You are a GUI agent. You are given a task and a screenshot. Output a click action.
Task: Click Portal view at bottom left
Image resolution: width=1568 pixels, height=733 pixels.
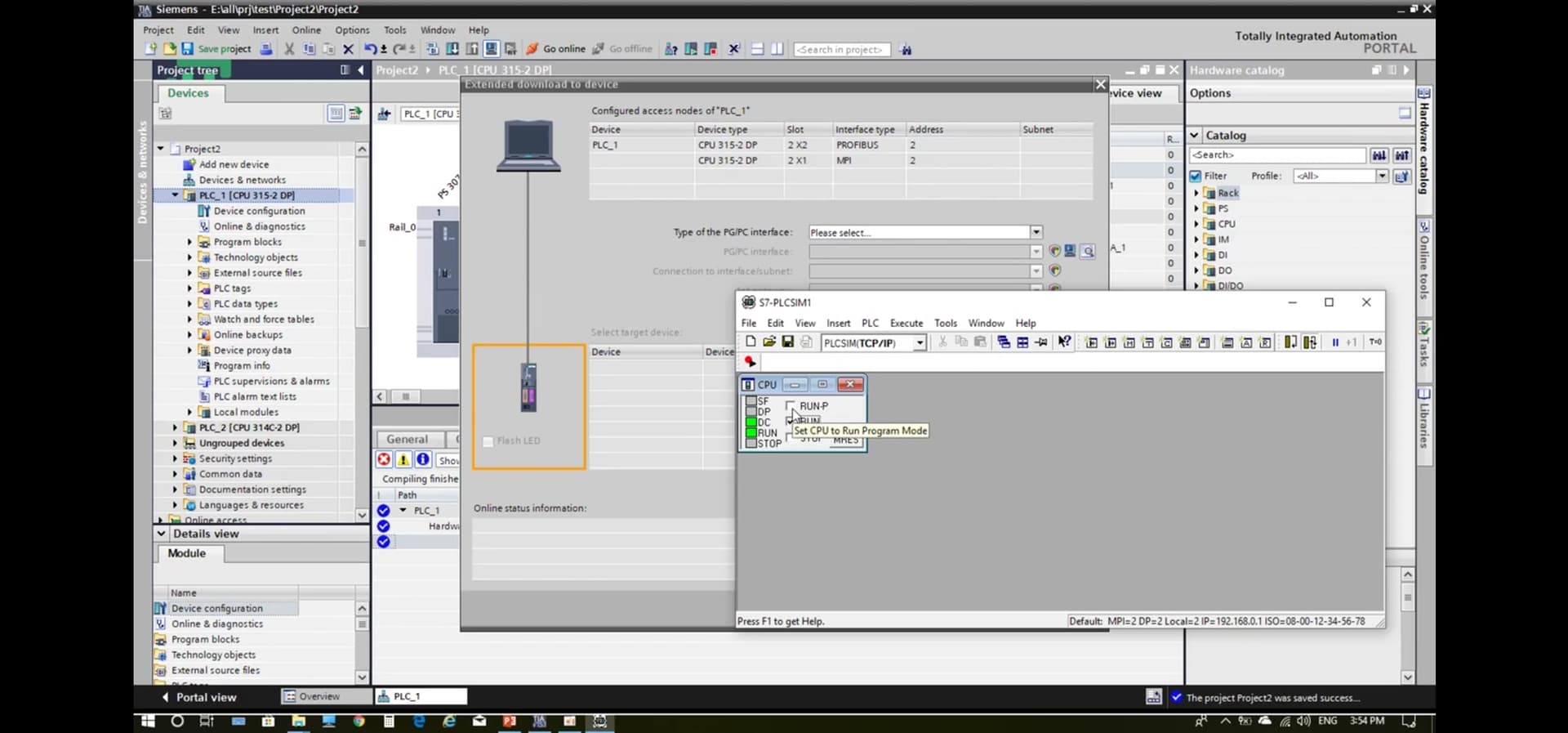pos(198,697)
